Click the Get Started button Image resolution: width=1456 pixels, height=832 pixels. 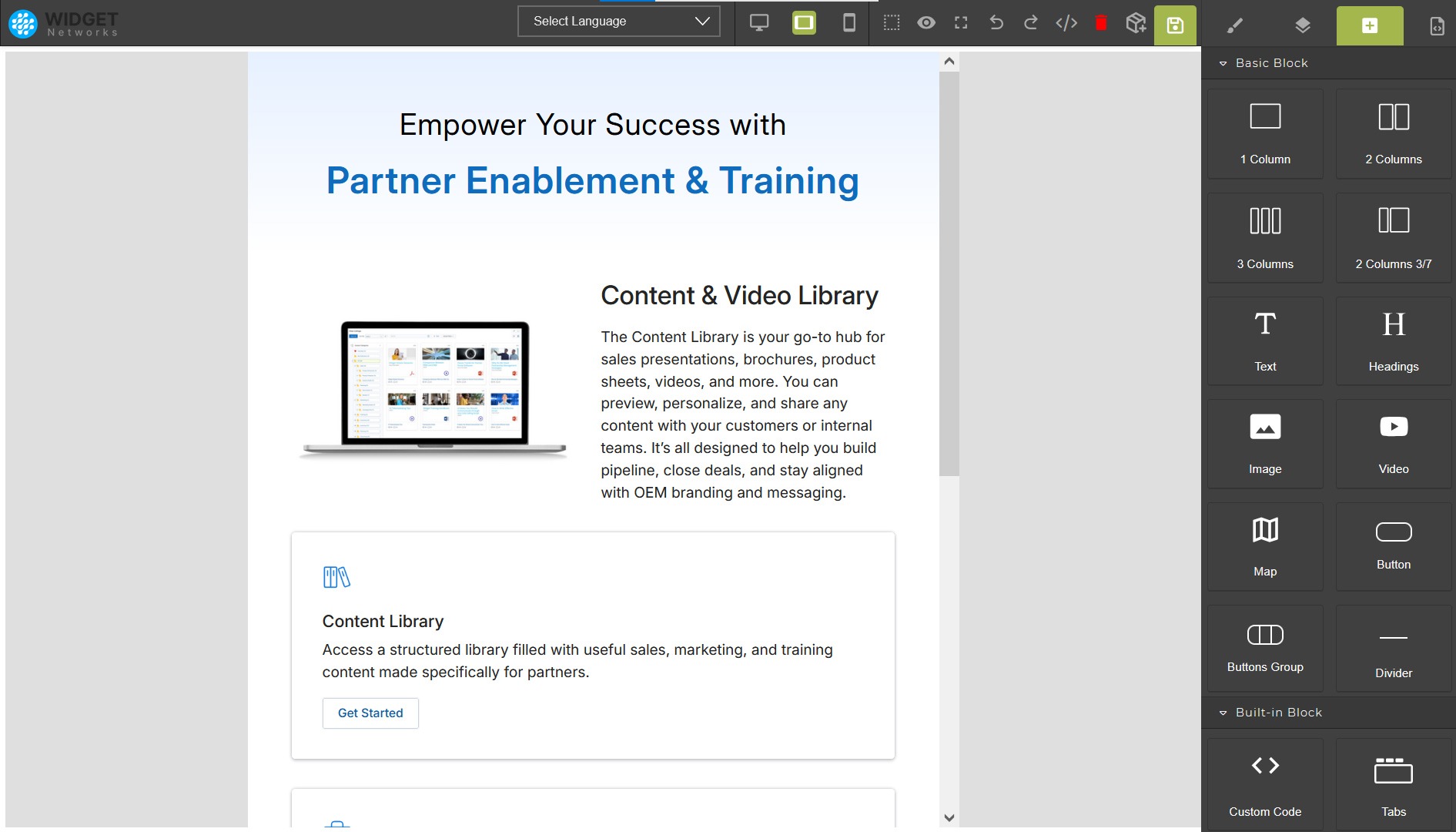point(370,713)
